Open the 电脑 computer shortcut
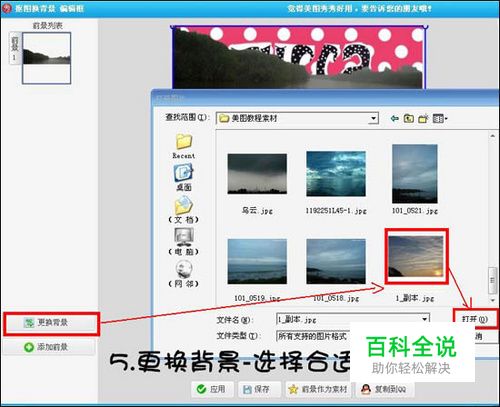 click(x=184, y=241)
